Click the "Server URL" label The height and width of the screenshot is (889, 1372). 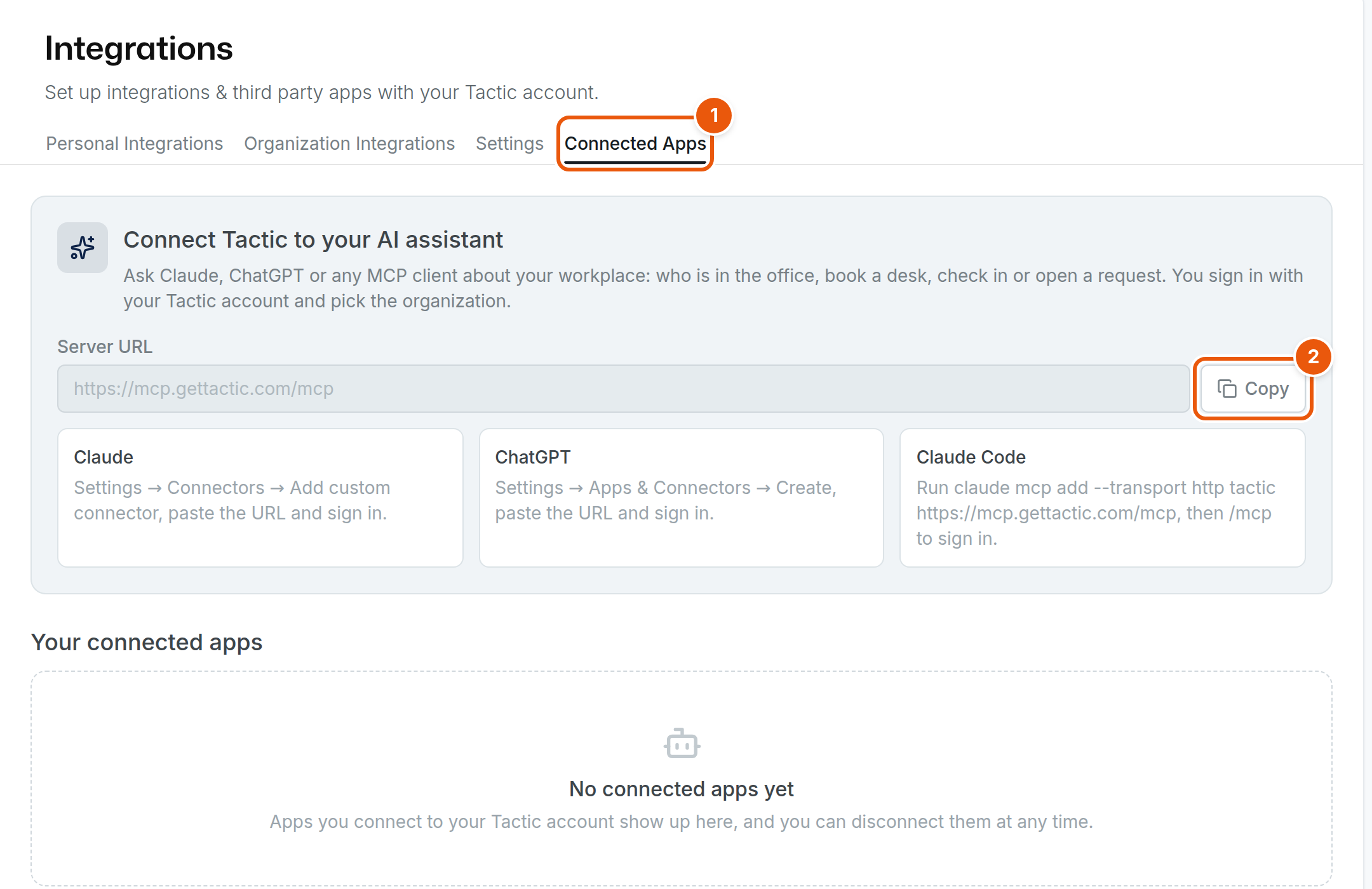(x=105, y=347)
